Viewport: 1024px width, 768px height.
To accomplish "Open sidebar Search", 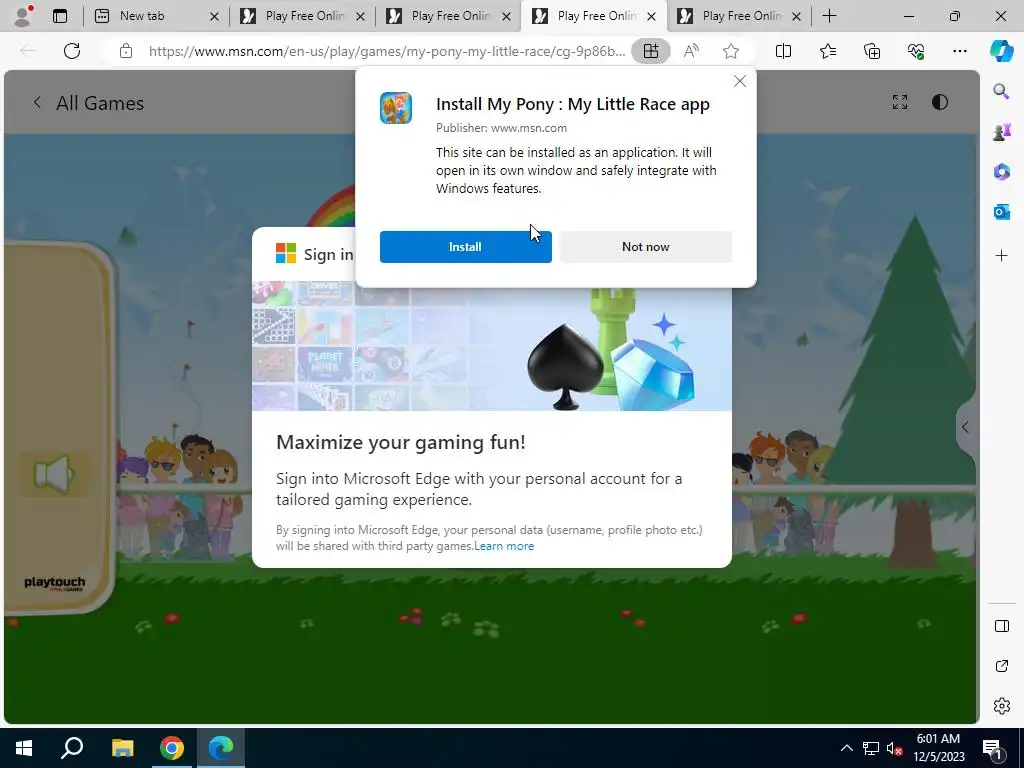I will click(1001, 91).
